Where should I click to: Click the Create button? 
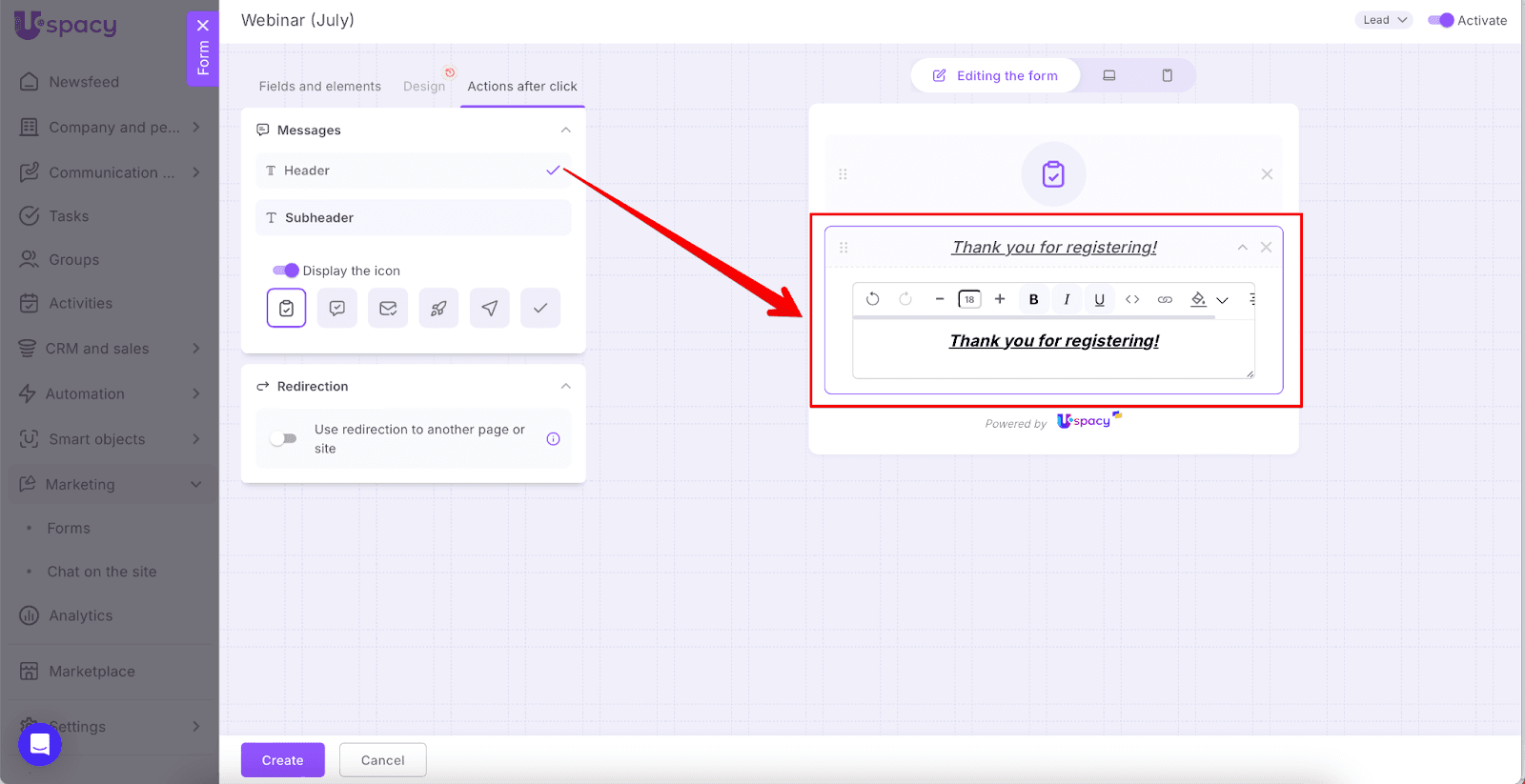[282, 760]
